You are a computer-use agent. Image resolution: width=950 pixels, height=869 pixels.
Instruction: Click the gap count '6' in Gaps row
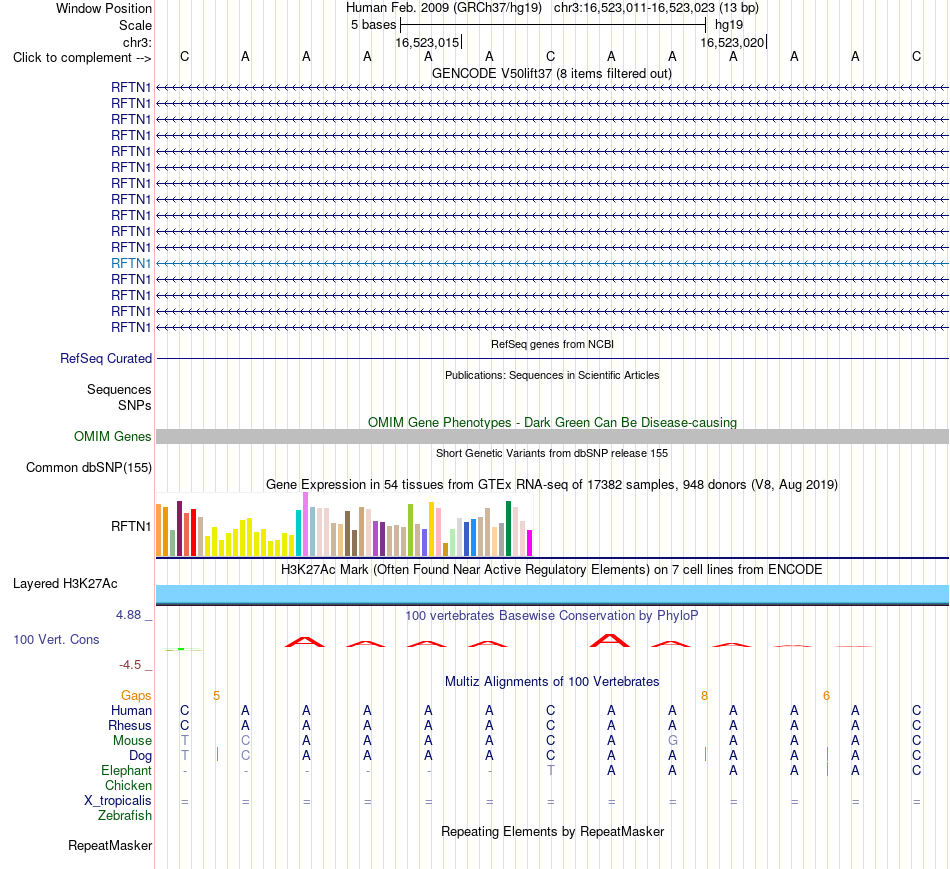[826, 696]
